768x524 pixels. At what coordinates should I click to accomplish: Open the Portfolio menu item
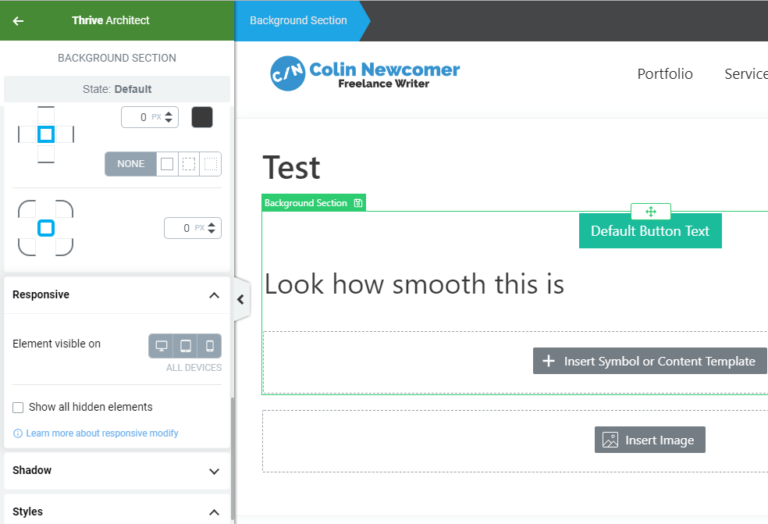click(665, 74)
